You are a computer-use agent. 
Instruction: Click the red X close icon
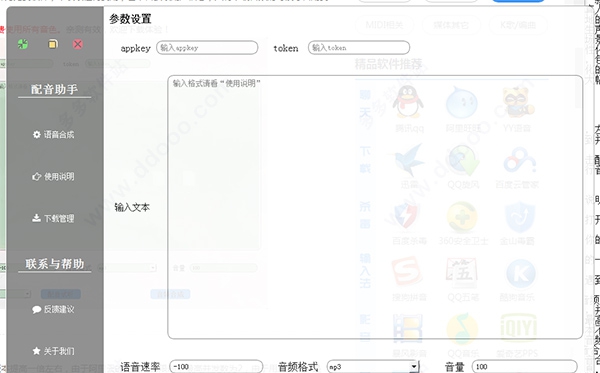point(78,44)
